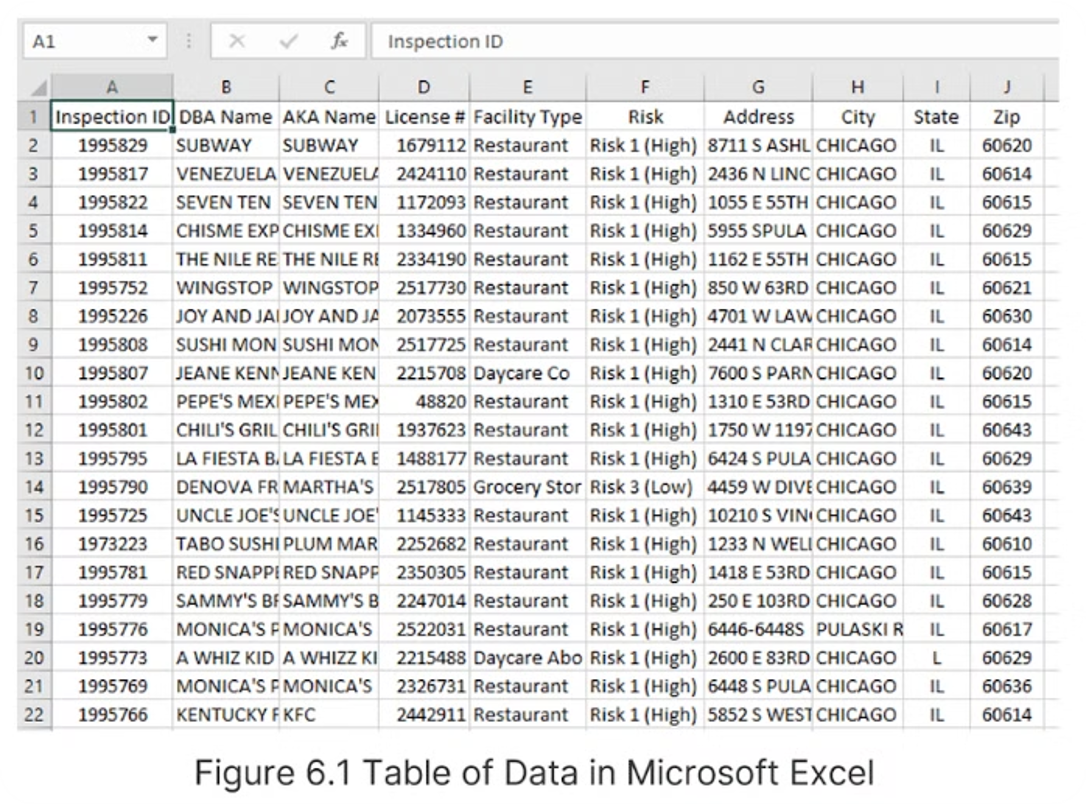This screenshot has width=1086, height=804.
Task: Click DBA Name cell CHILI'S GRIL
Action: [226, 430]
